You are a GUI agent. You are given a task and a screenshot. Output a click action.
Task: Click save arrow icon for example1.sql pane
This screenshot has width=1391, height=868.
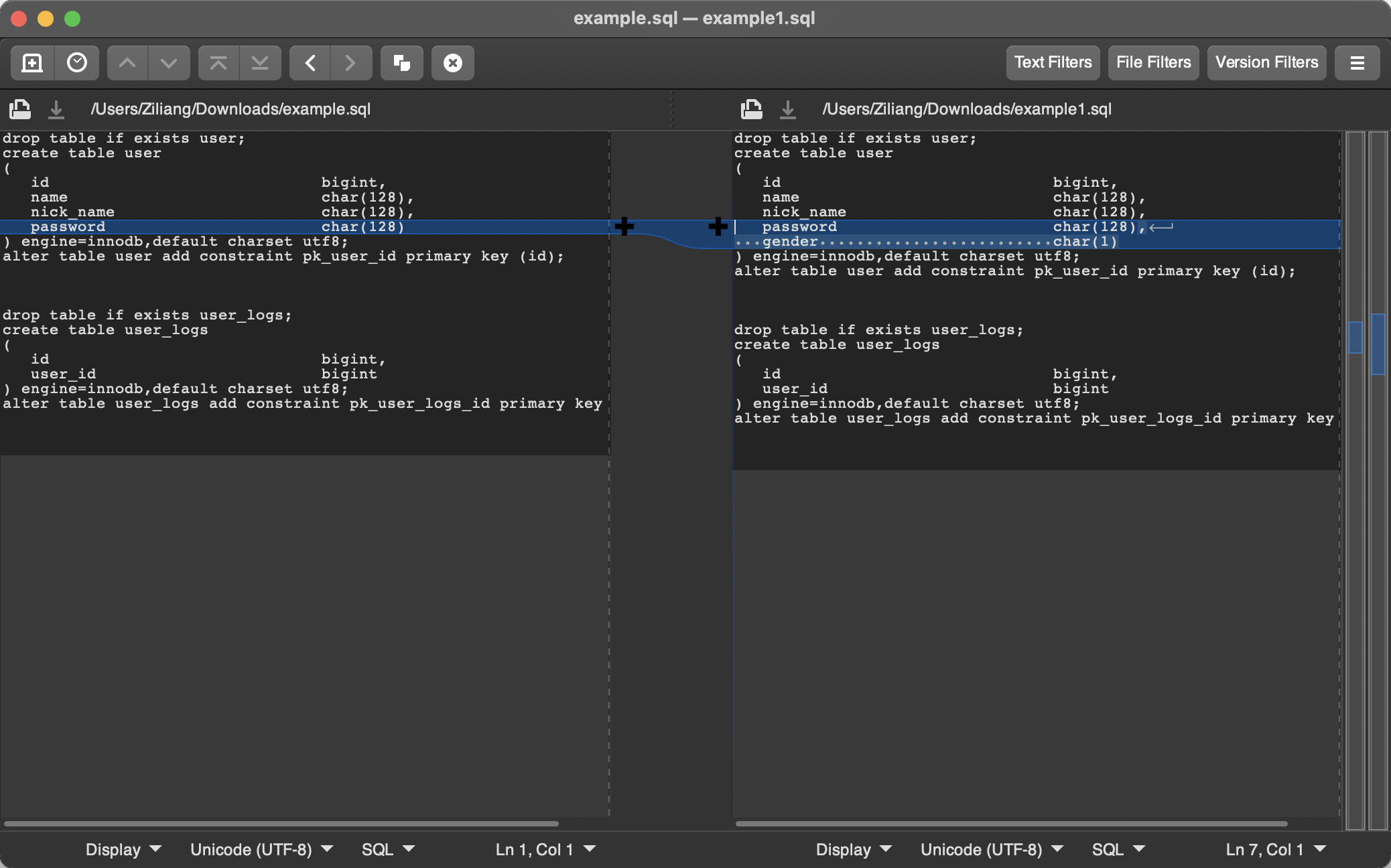coord(788,109)
